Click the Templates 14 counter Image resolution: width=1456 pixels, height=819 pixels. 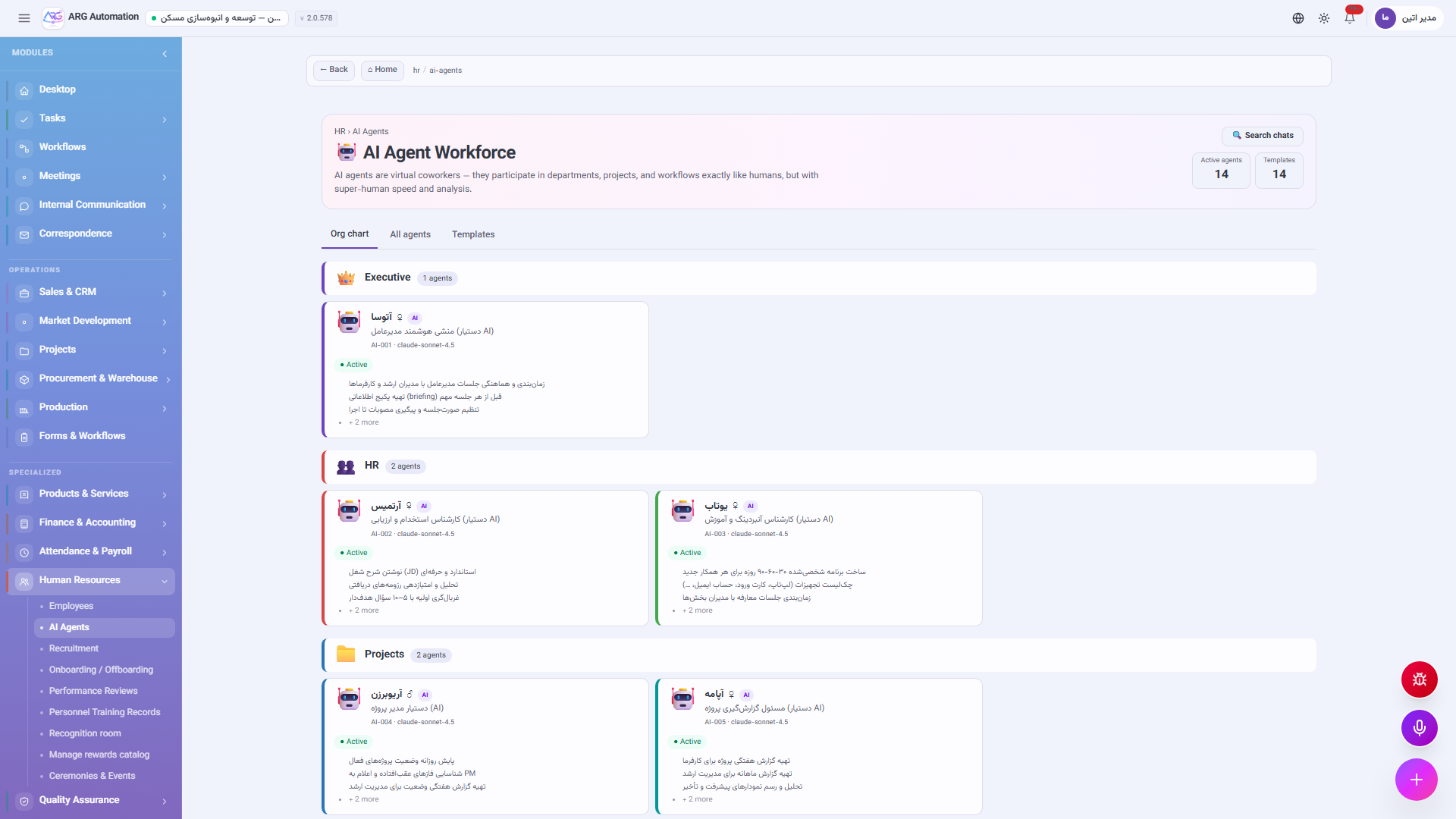coord(1279,170)
